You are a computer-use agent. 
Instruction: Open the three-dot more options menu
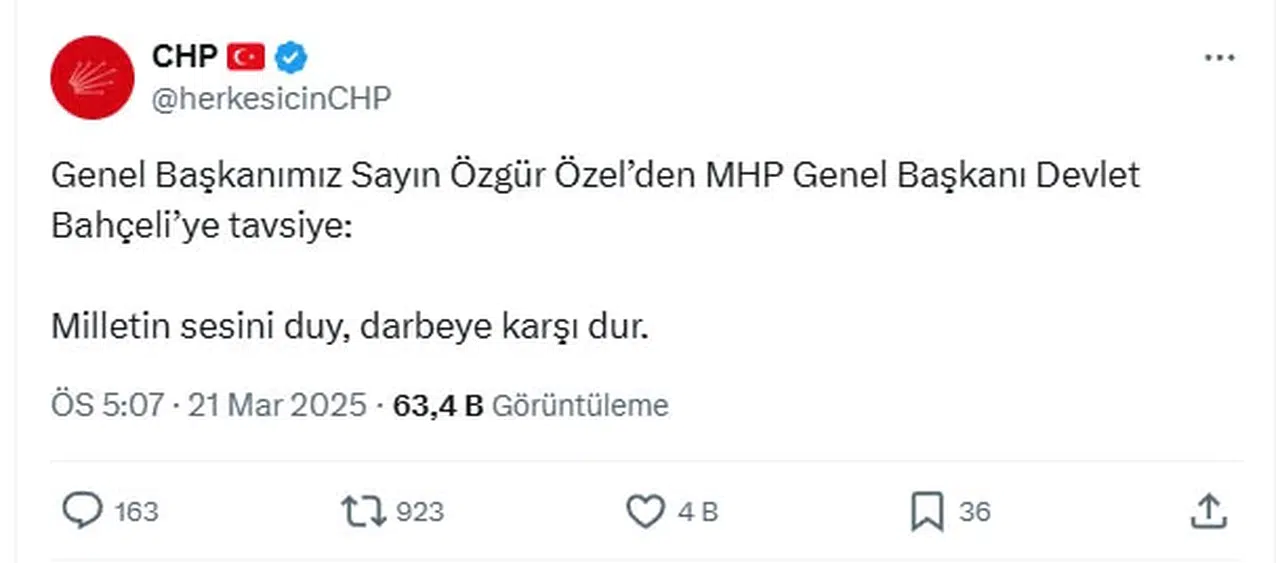point(1219,59)
